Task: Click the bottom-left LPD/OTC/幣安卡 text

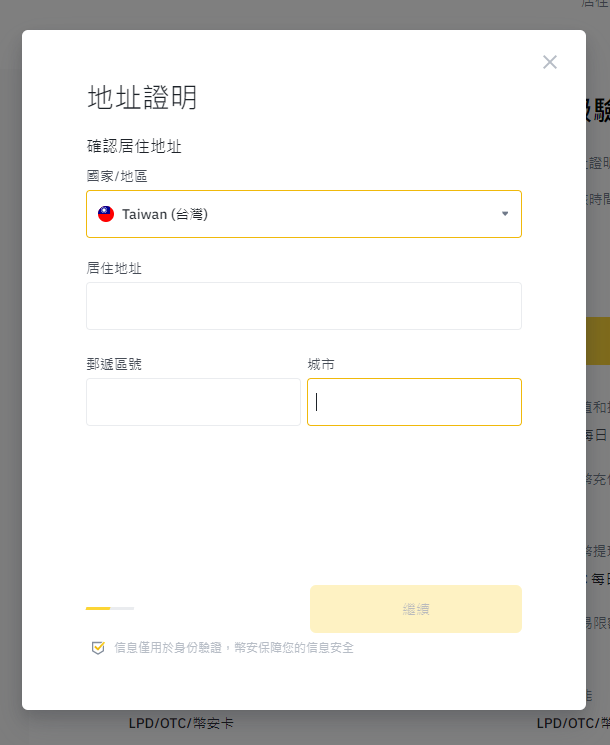Action: point(181,723)
